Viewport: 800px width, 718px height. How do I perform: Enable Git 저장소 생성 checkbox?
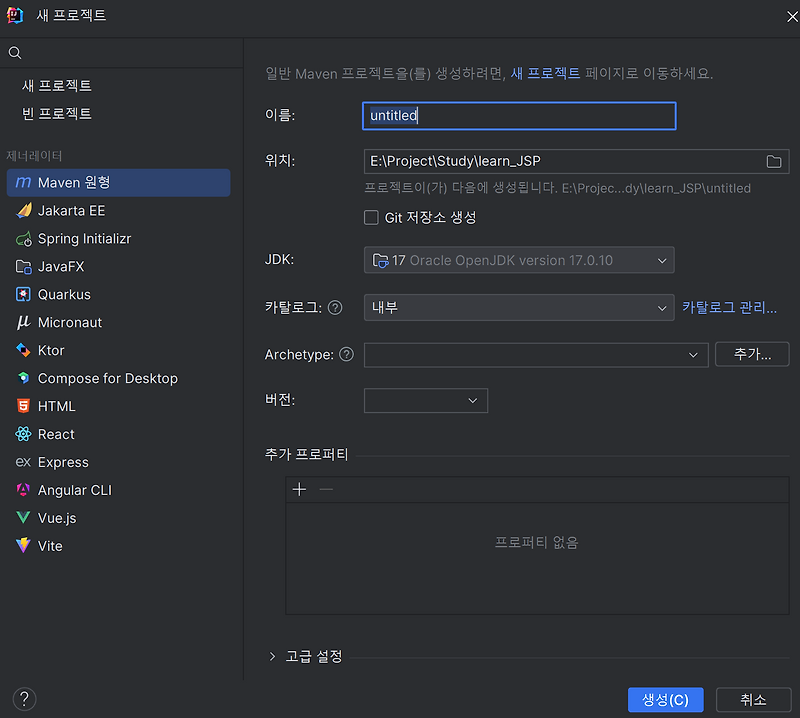[x=371, y=218]
